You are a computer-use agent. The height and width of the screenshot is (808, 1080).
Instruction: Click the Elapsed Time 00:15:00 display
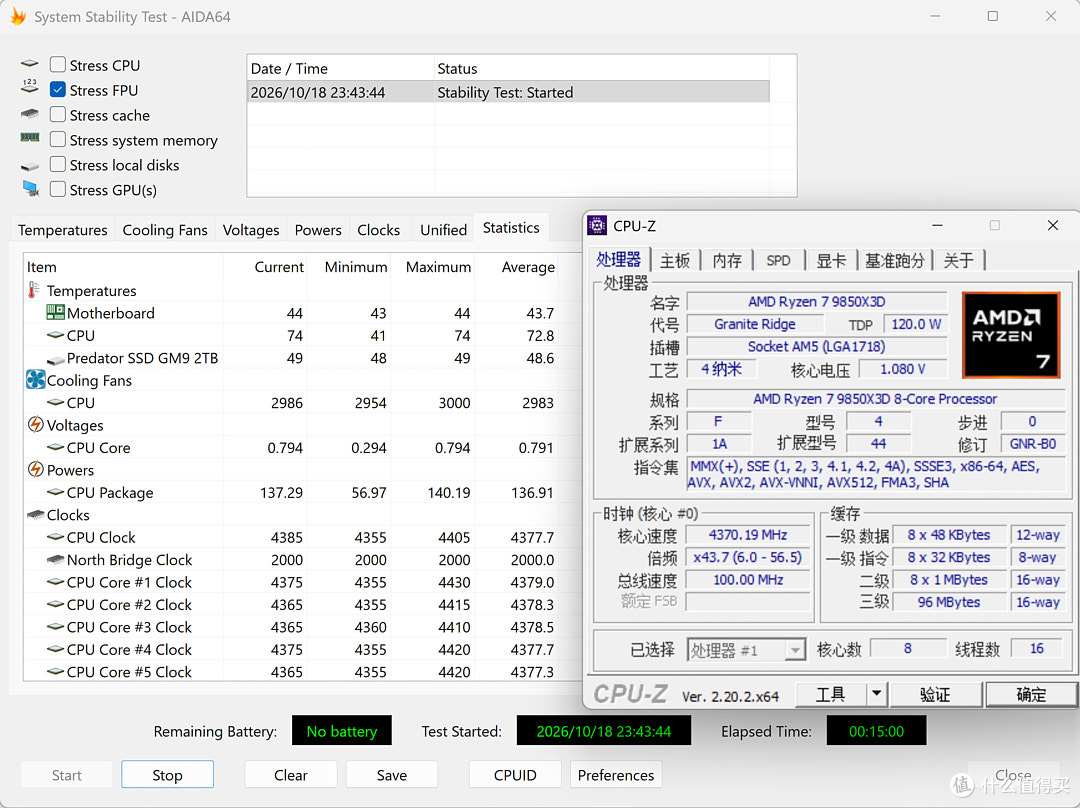point(876,731)
